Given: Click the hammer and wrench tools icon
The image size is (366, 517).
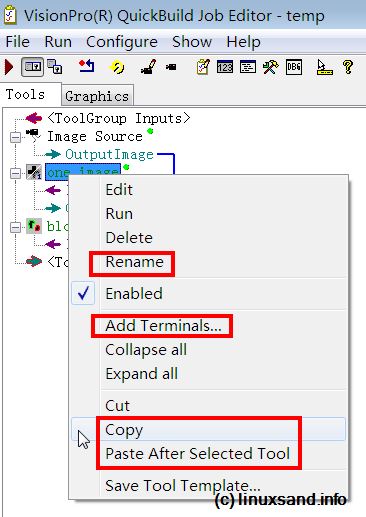Looking at the screenshot, I should [x=270, y=67].
